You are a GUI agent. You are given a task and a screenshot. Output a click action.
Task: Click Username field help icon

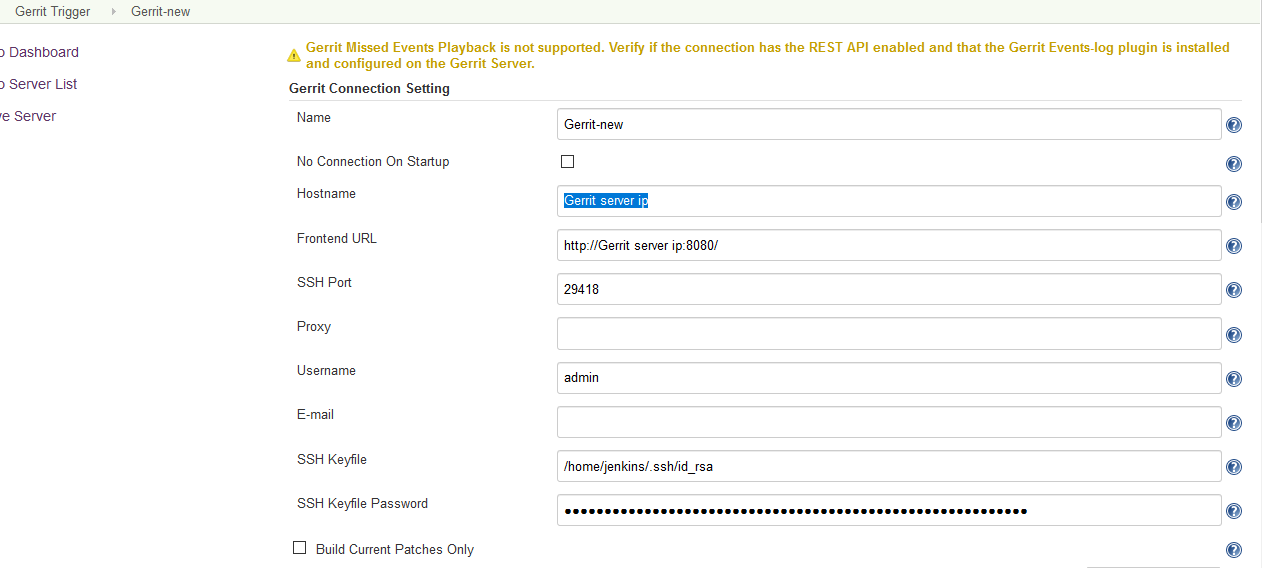(x=1234, y=379)
